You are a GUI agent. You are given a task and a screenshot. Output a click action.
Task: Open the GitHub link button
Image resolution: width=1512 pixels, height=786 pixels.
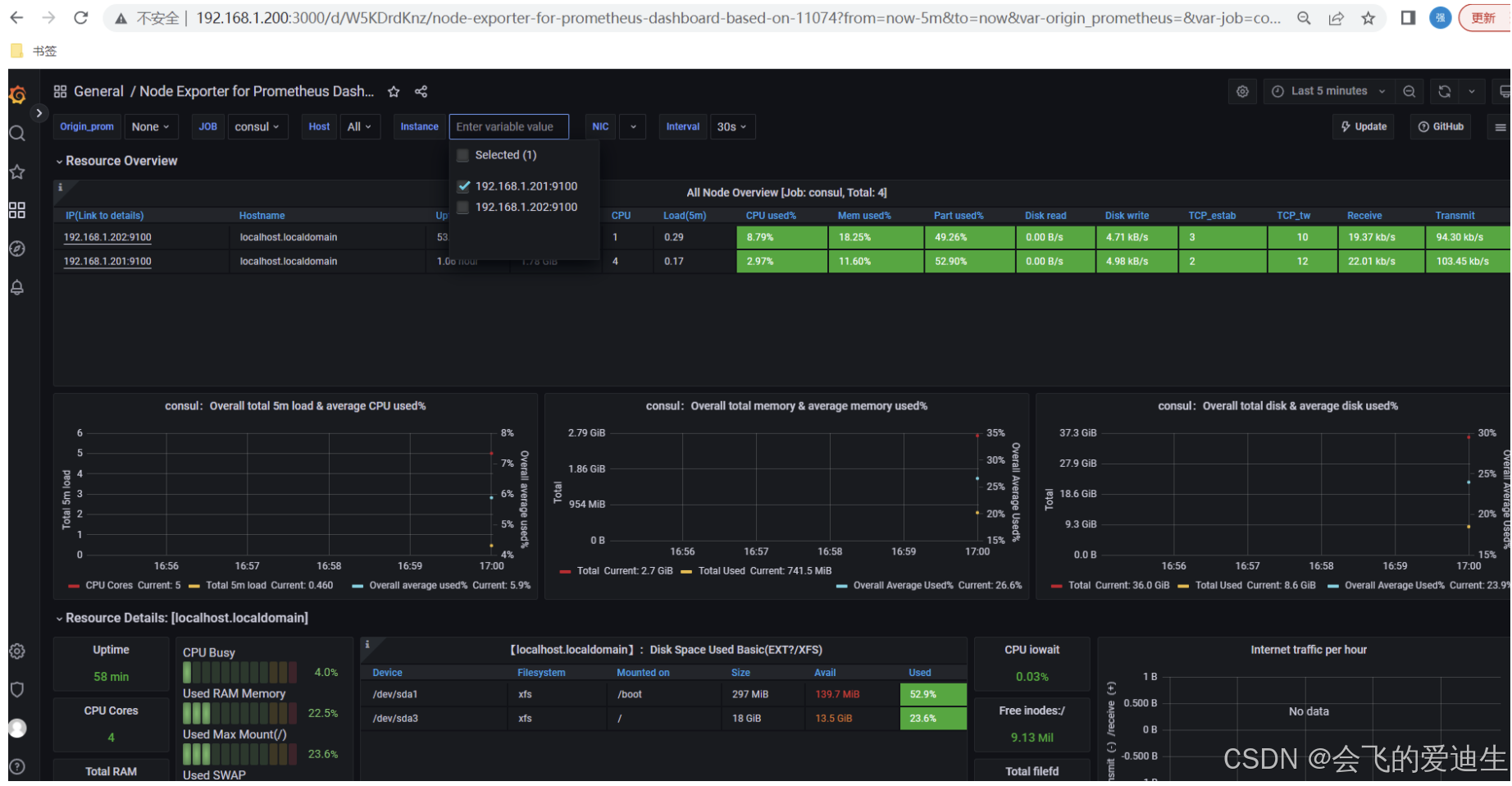[x=1441, y=127]
